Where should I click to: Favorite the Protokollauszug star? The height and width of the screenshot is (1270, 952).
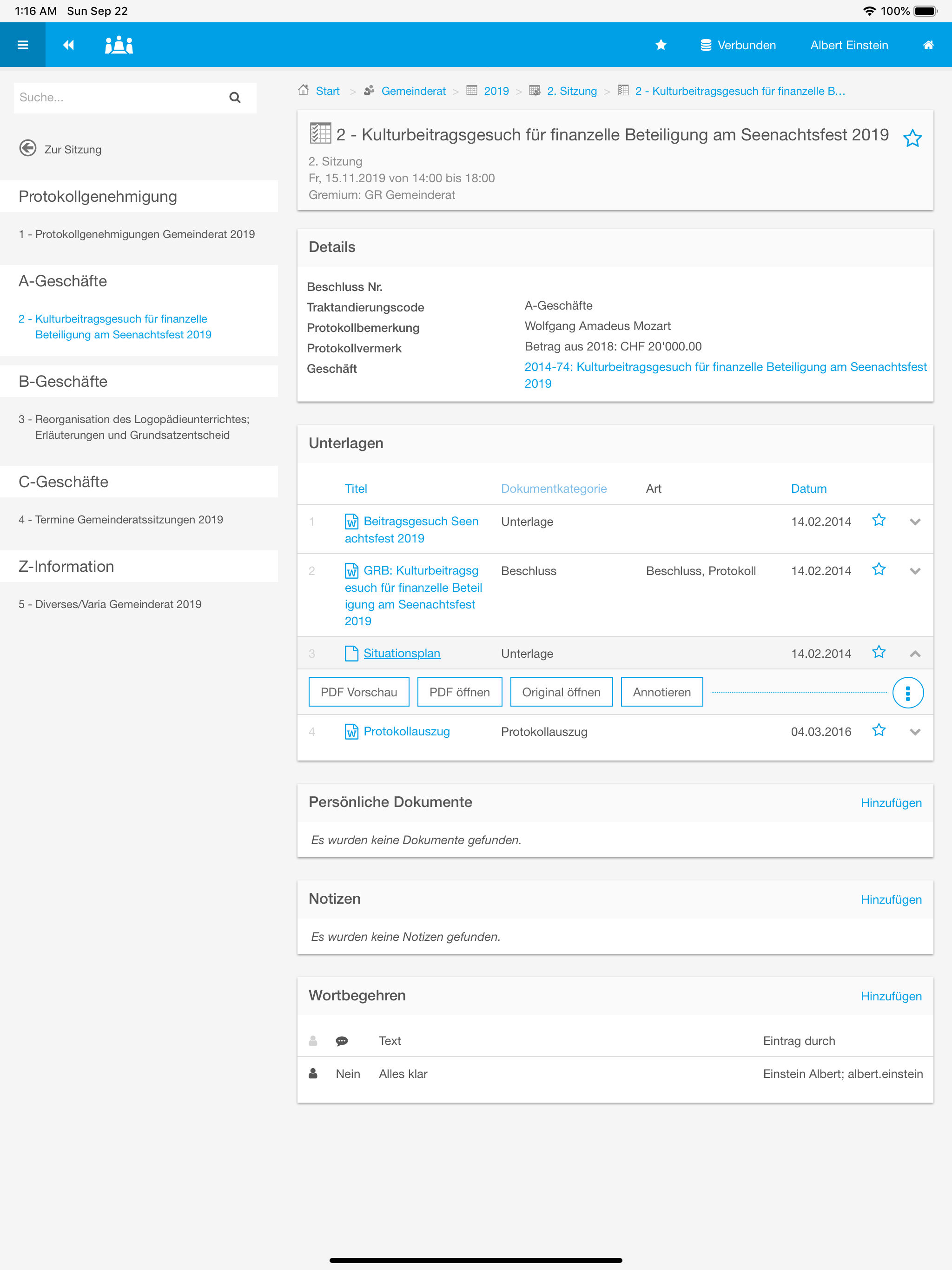(879, 730)
